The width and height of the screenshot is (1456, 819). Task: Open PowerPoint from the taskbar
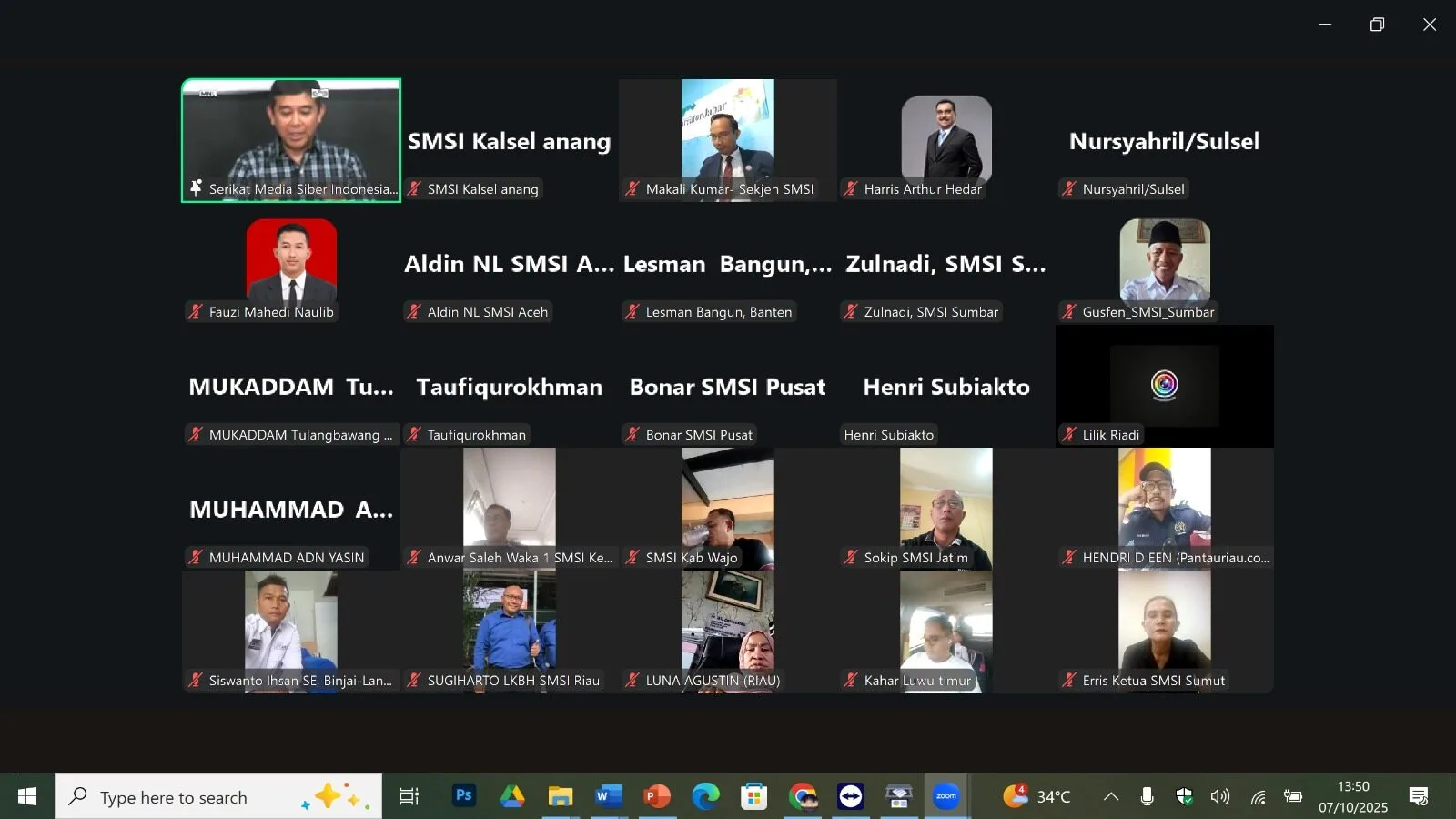(x=656, y=796)
